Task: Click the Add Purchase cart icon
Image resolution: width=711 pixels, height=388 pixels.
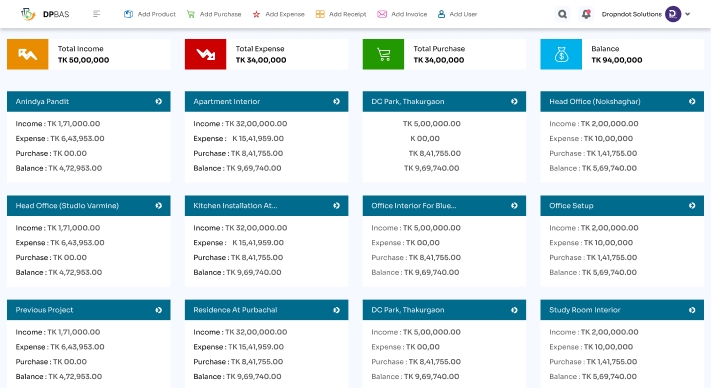Action: tap(190, 14)
